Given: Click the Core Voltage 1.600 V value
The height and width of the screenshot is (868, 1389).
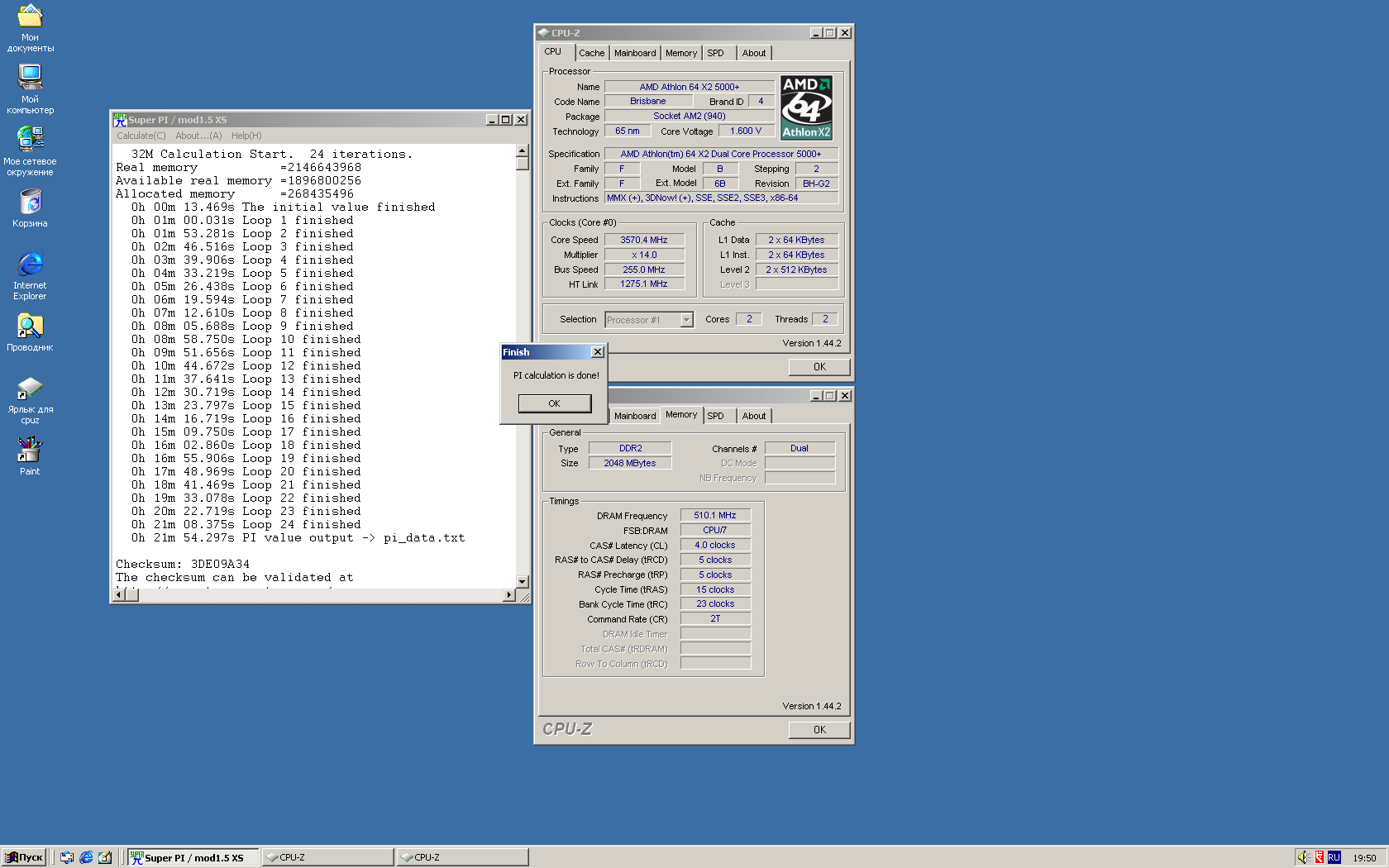Looking at the screenshot, I should (746, 131).
